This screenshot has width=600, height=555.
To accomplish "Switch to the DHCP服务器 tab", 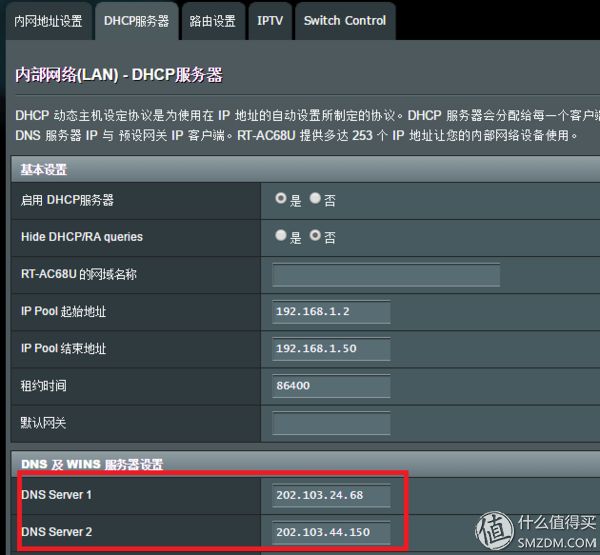I will point(136,21).
